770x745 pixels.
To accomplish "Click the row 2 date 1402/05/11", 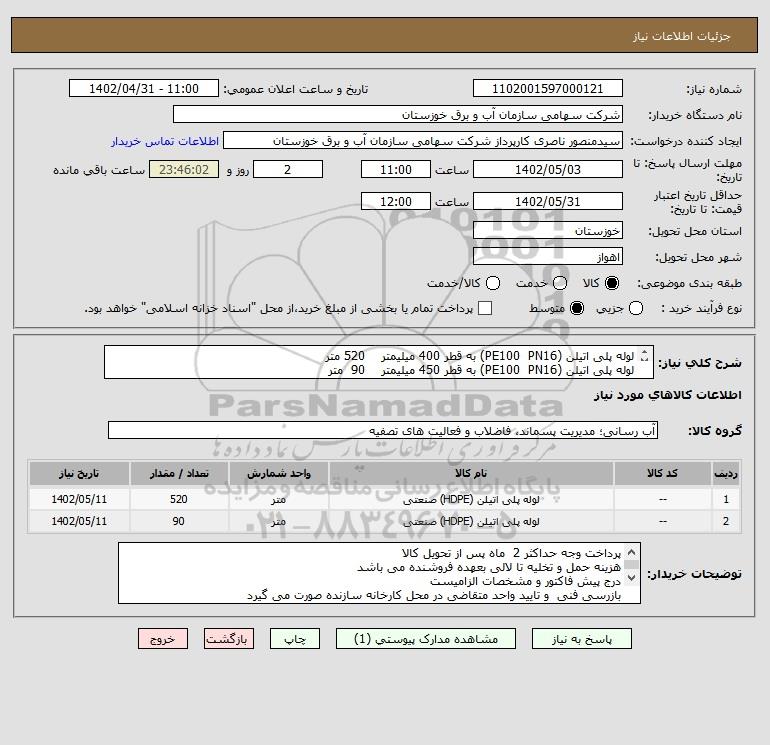I will 79,522.
